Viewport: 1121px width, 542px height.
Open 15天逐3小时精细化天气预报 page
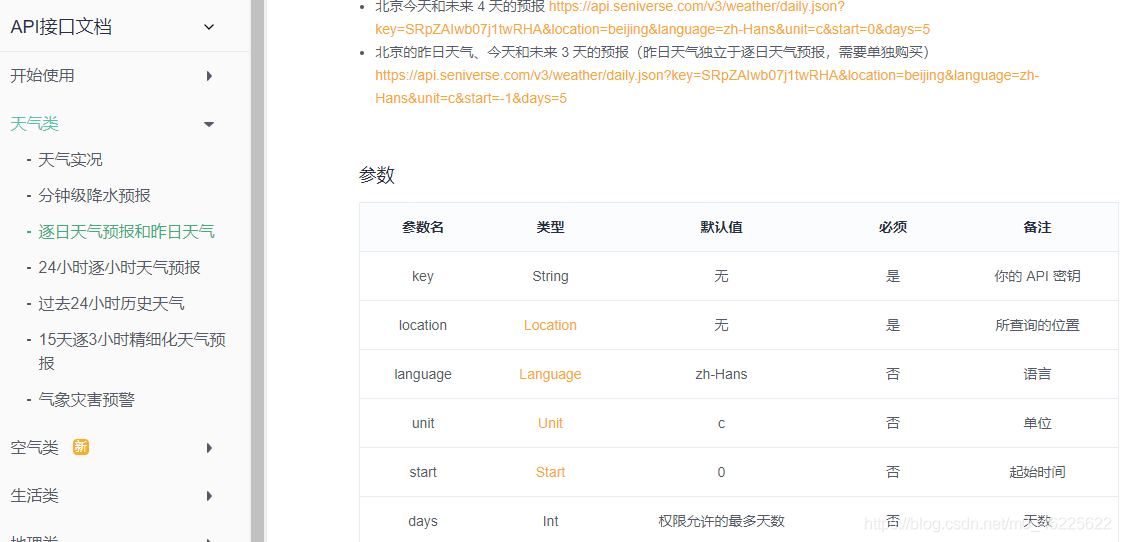(x=132, y=351)
